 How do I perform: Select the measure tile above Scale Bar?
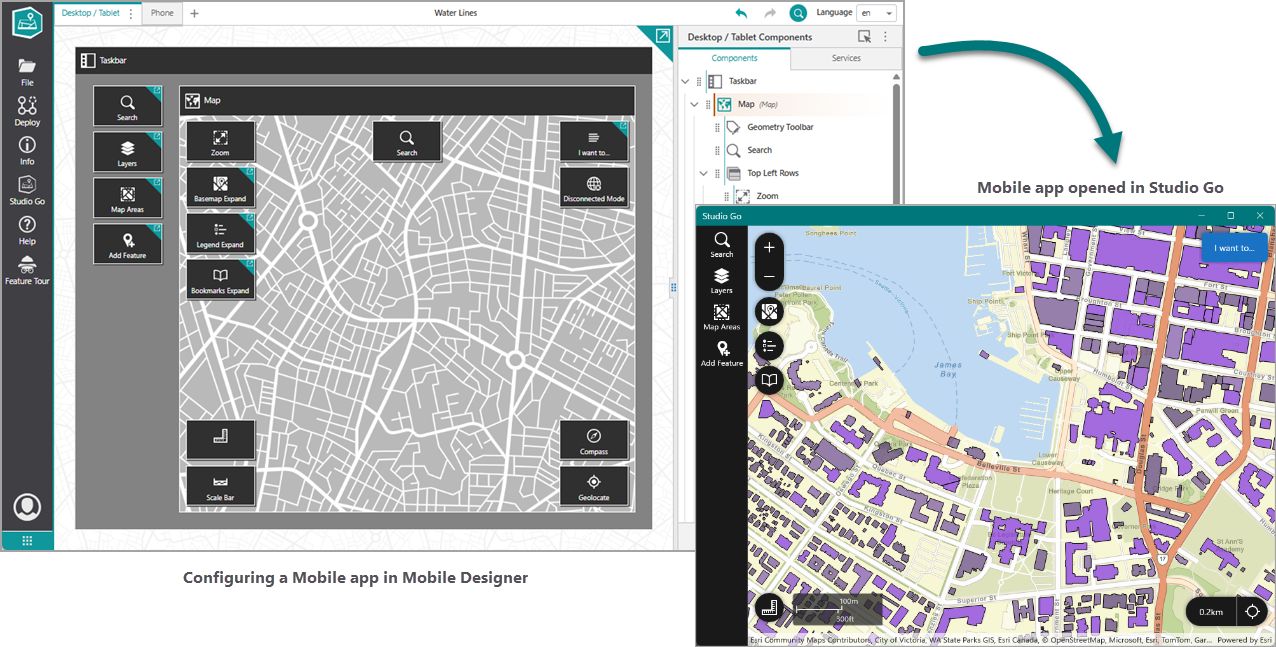click(220, 440)
